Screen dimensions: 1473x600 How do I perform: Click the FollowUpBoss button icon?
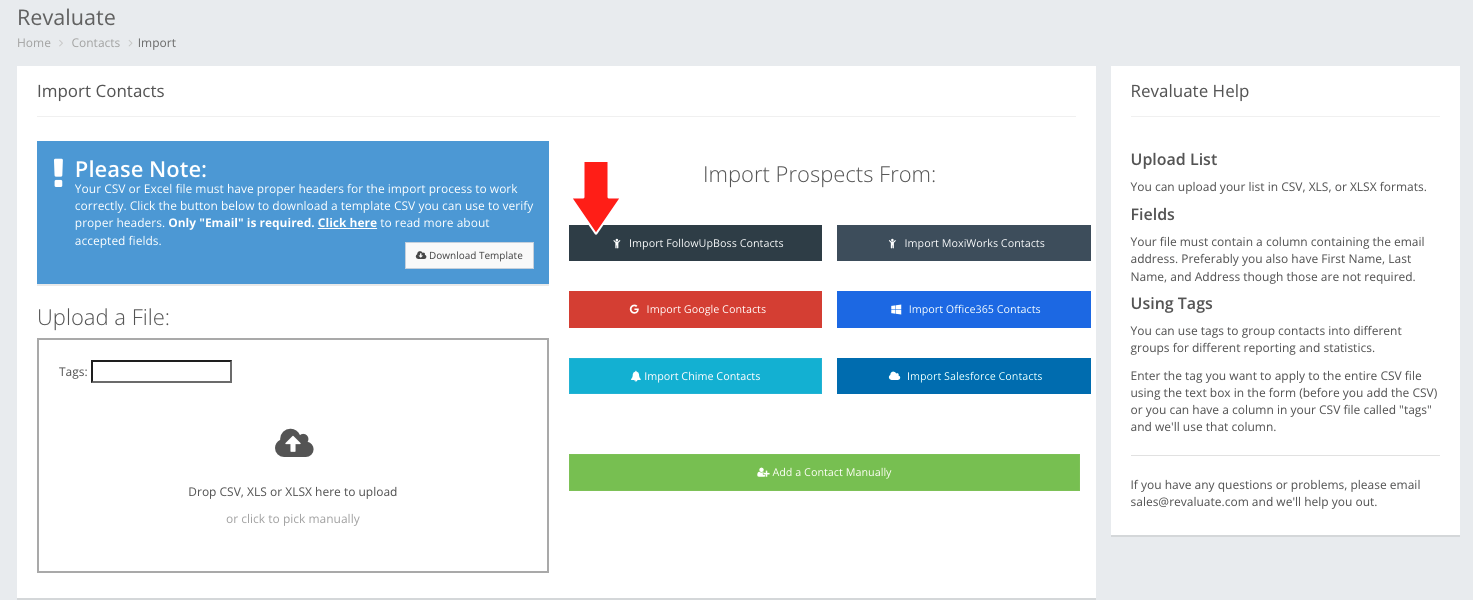(617, 243)
